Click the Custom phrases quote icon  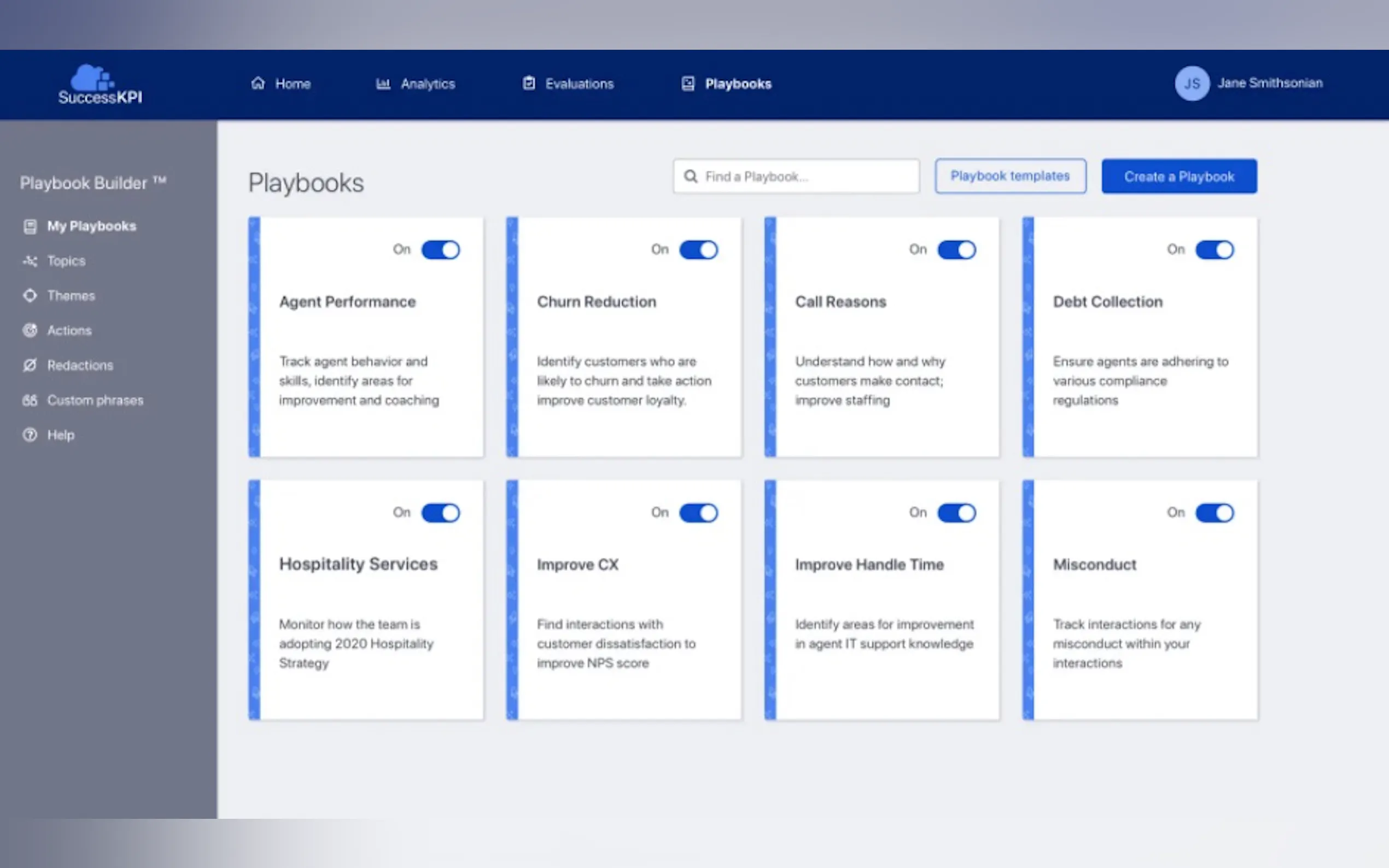(x=30, y=400)
